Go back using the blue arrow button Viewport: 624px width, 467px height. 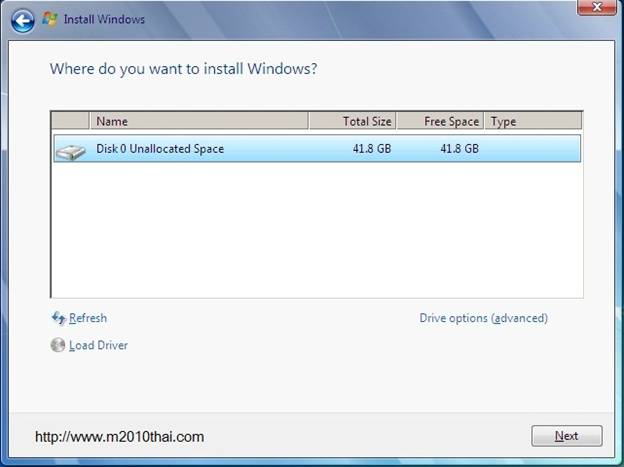(23, 20)
